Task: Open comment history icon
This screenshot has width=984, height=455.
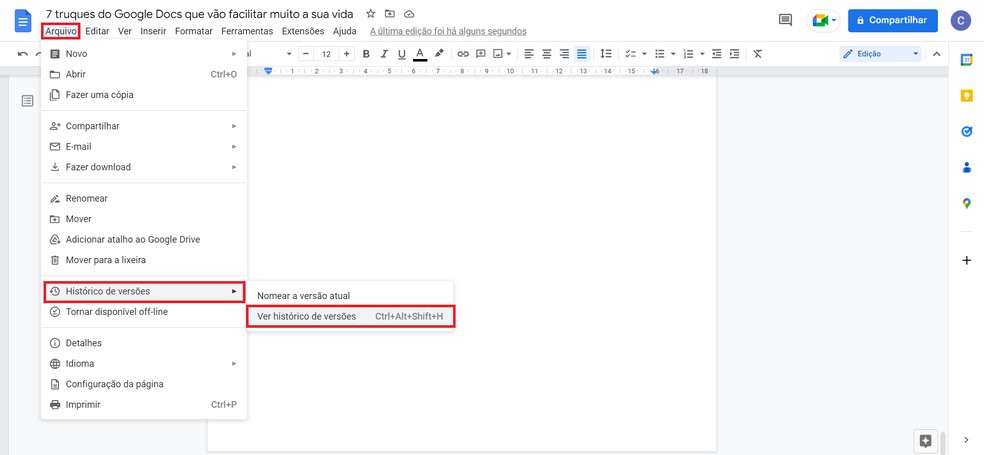Action: pyautogui.click(x=785, y=20)
